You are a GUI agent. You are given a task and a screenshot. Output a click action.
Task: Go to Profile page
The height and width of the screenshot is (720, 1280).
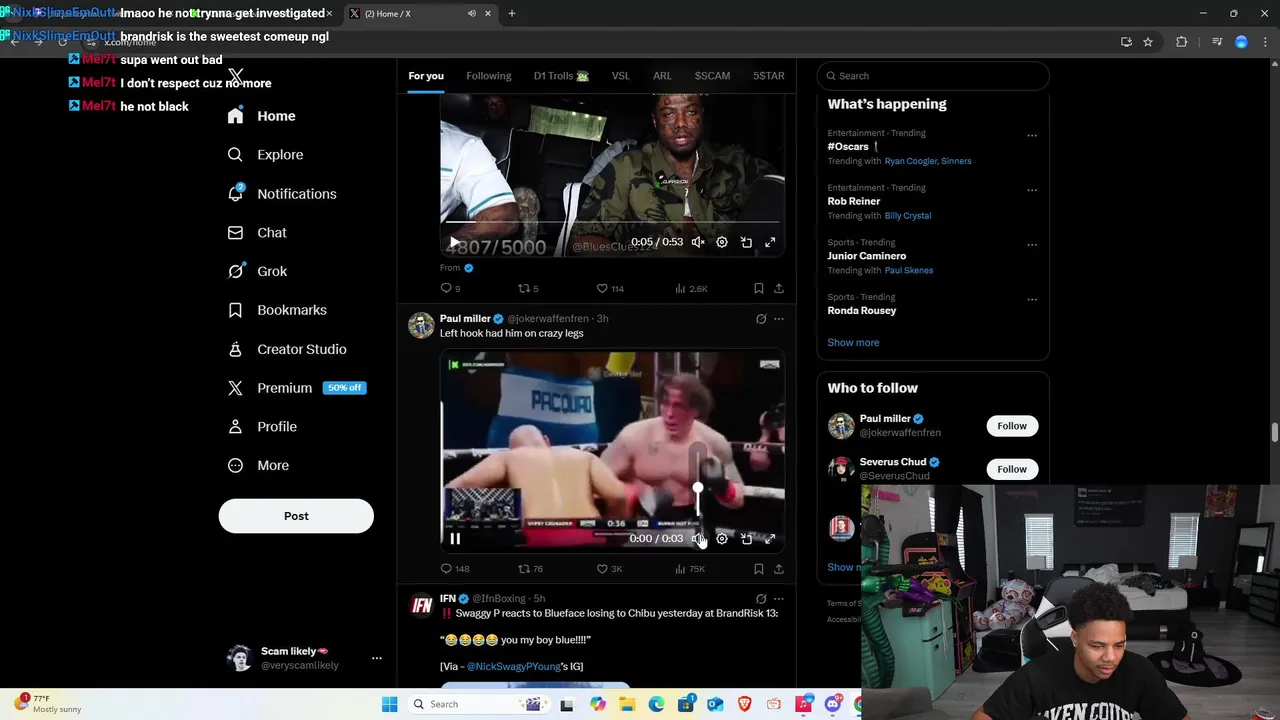(x=262, y=427)
